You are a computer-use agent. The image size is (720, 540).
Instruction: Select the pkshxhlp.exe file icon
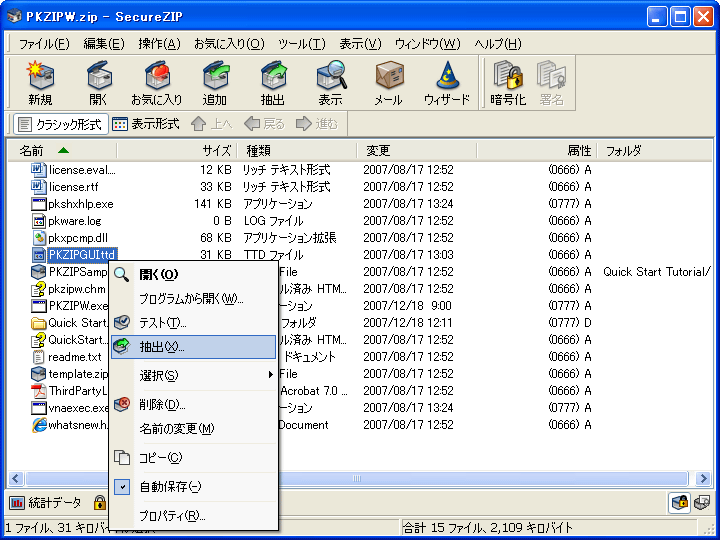tap(39, 204)
